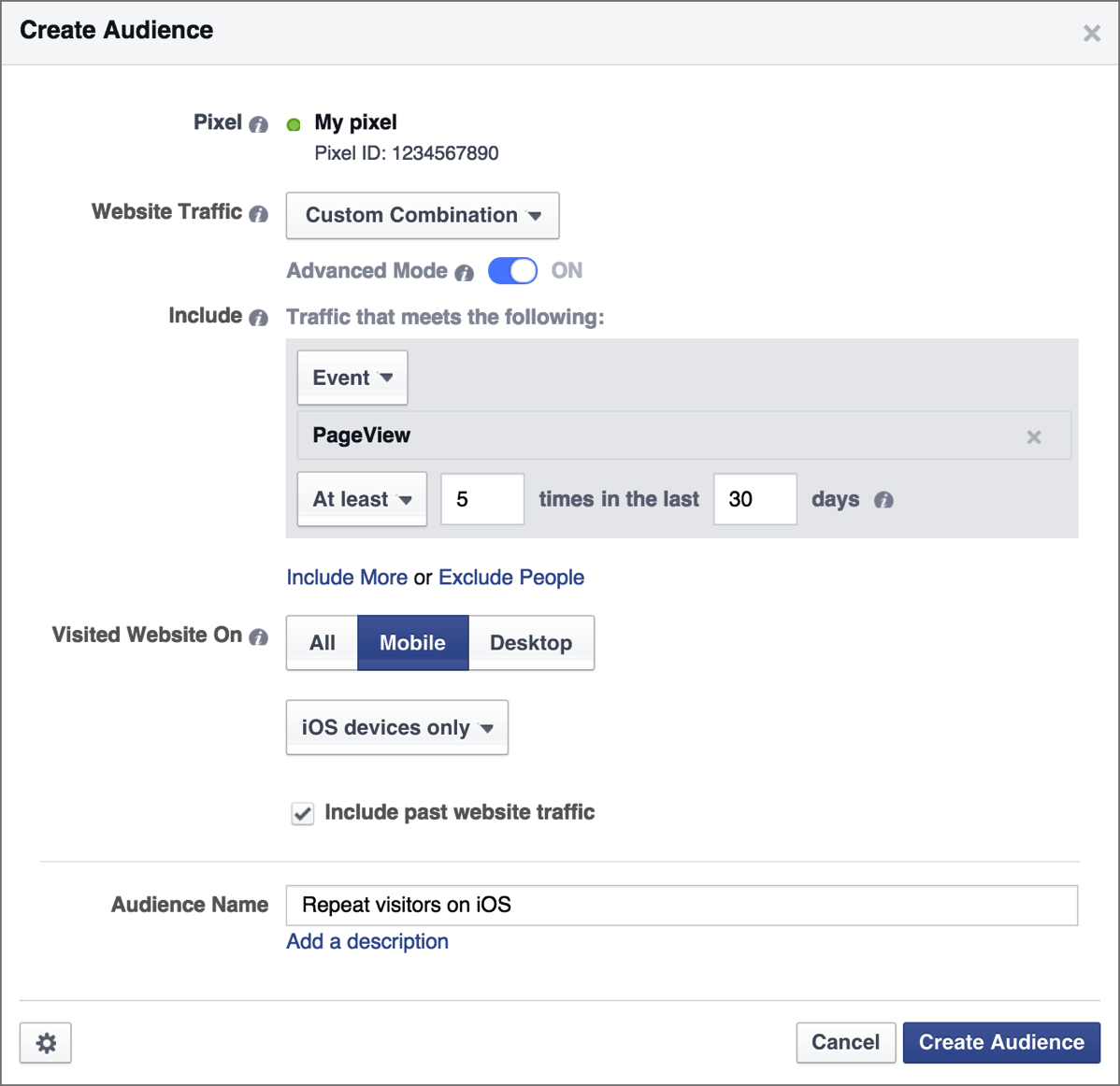This screenshot has width=1120, height=1086.
Task: Click the Advanced Mode info icon
Action: tap(465, 272)
